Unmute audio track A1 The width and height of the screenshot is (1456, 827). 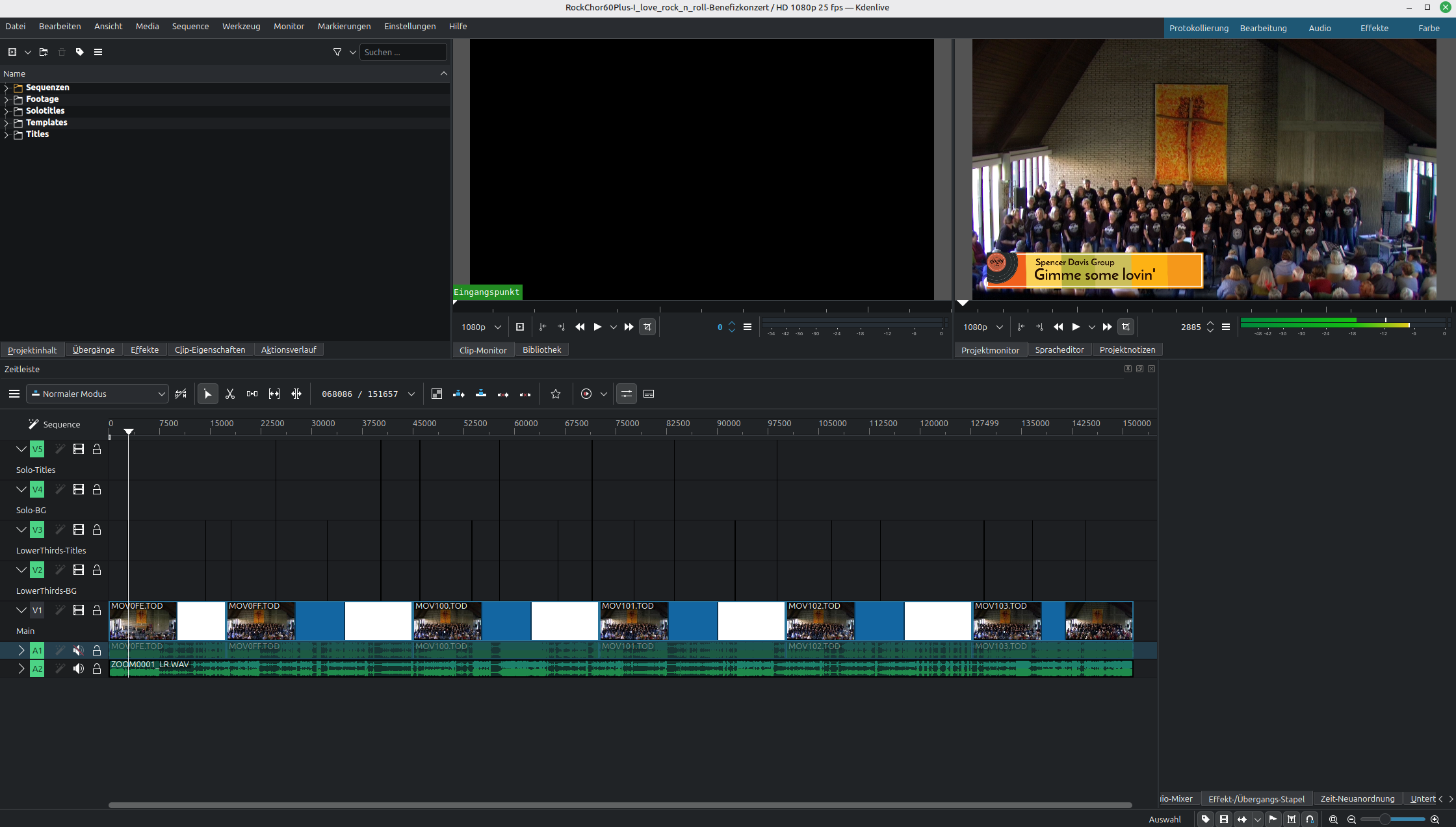[x=79, y=650]
